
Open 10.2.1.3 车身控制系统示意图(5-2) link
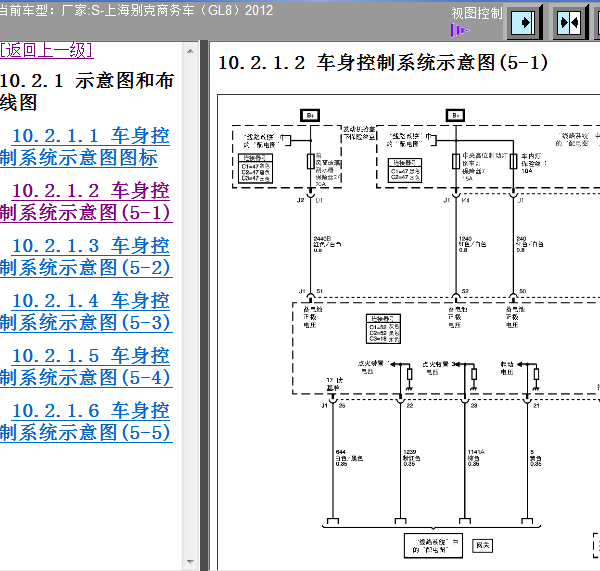(x=86, y=256)
